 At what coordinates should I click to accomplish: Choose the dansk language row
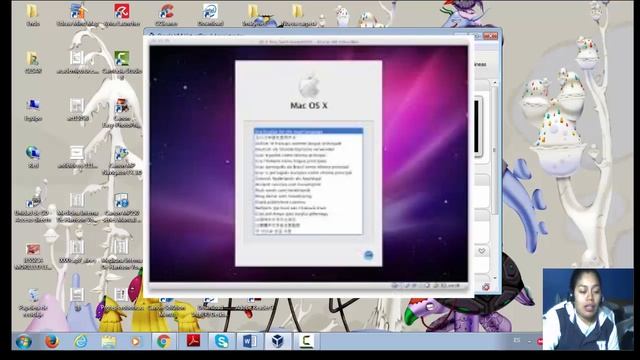[308, 196]
